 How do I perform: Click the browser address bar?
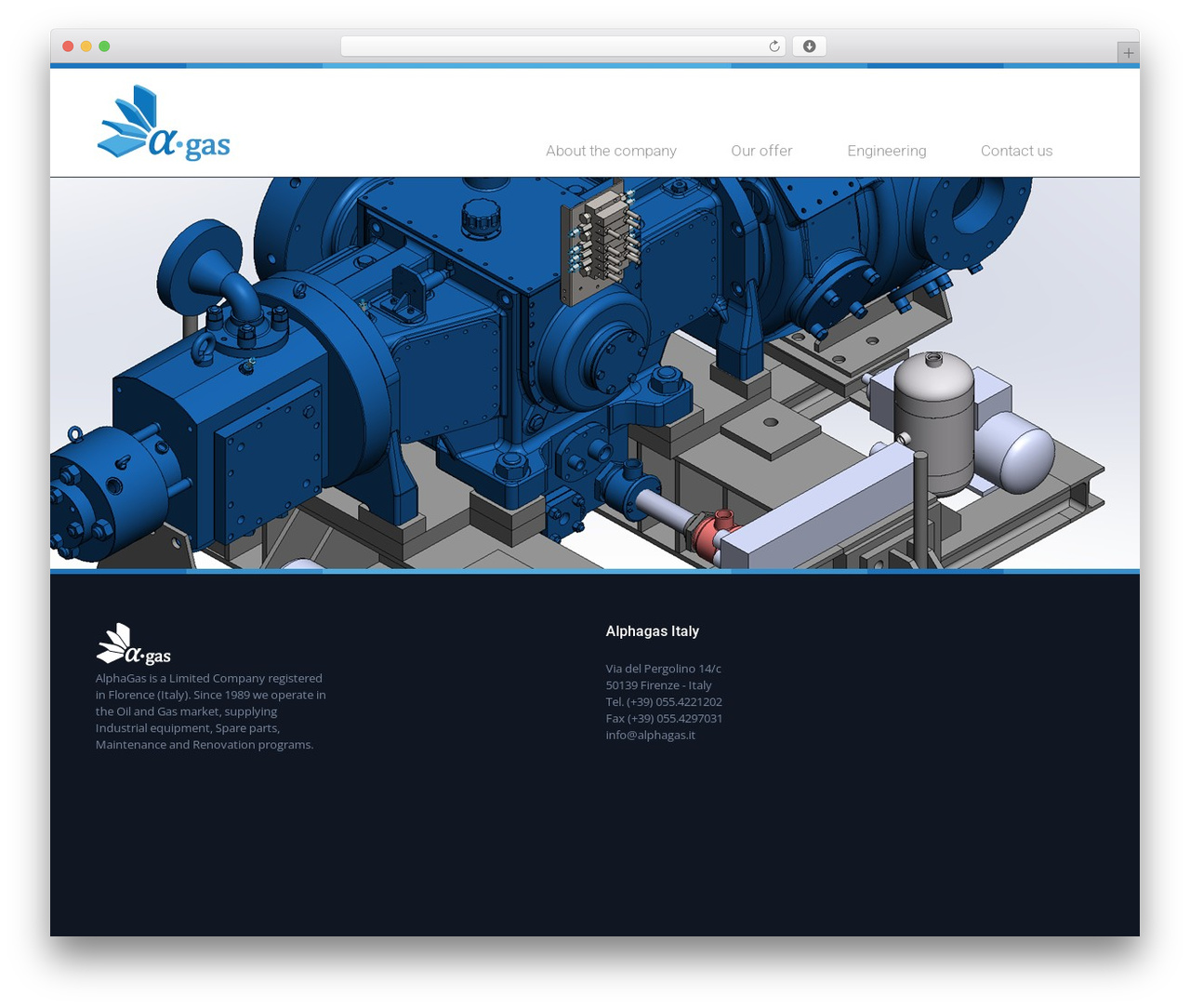pyautogui.click(x=563, y=46)
